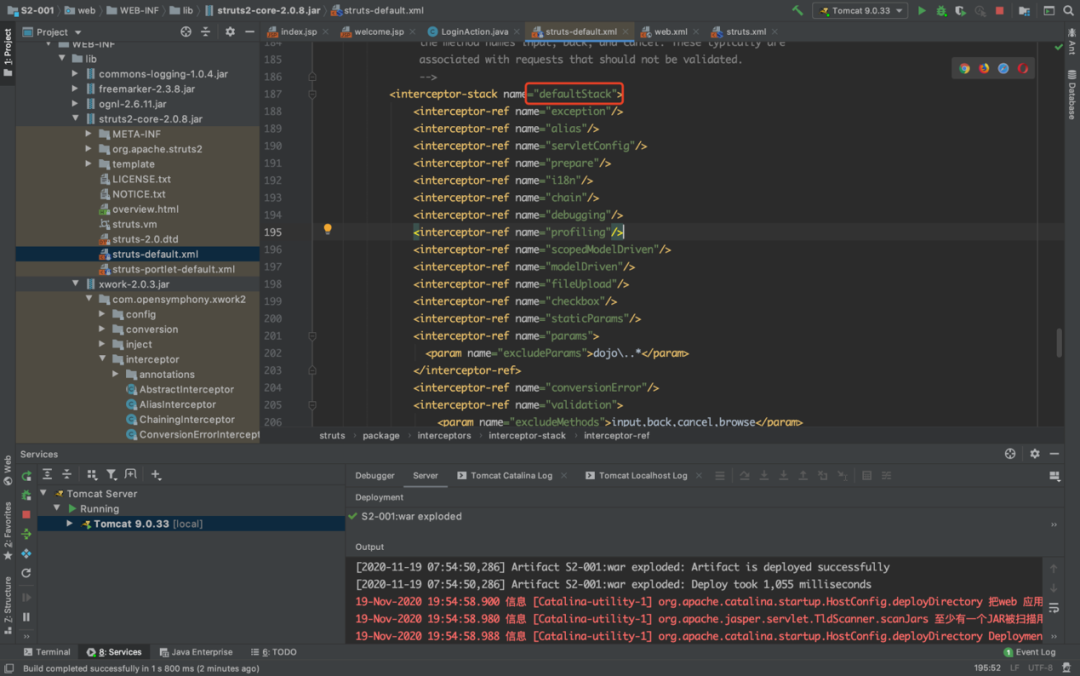
Task: Expand the annotations folder under interceptor
Action: [x=115, y=374]
